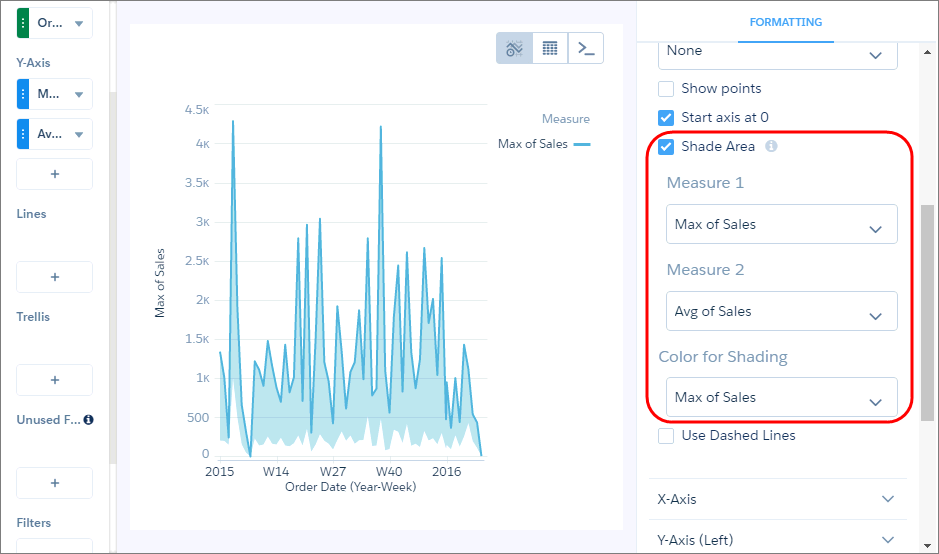Uncheck the Shade Area checkbox

coord(666,147)
